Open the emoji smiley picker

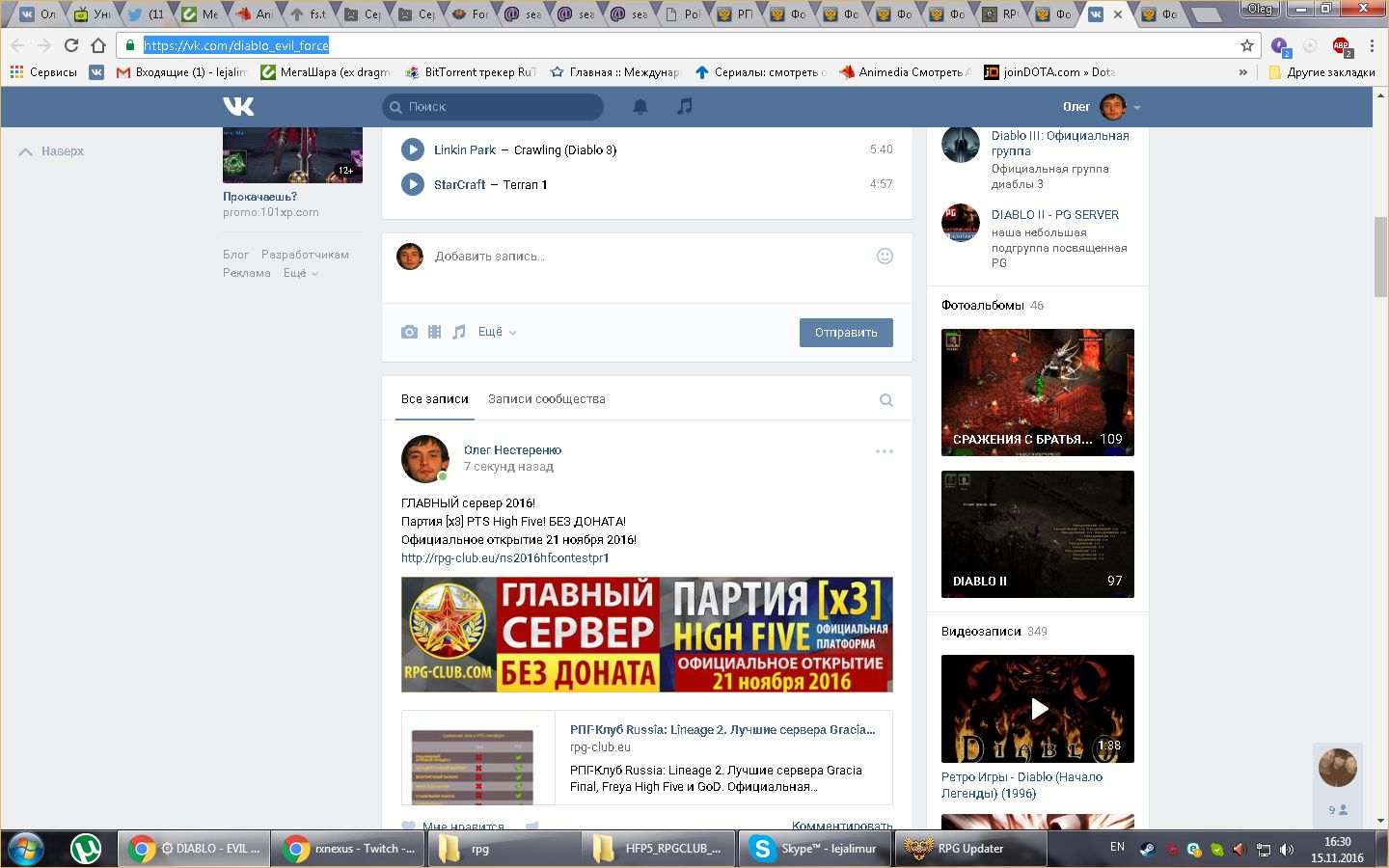pos(885,256)
